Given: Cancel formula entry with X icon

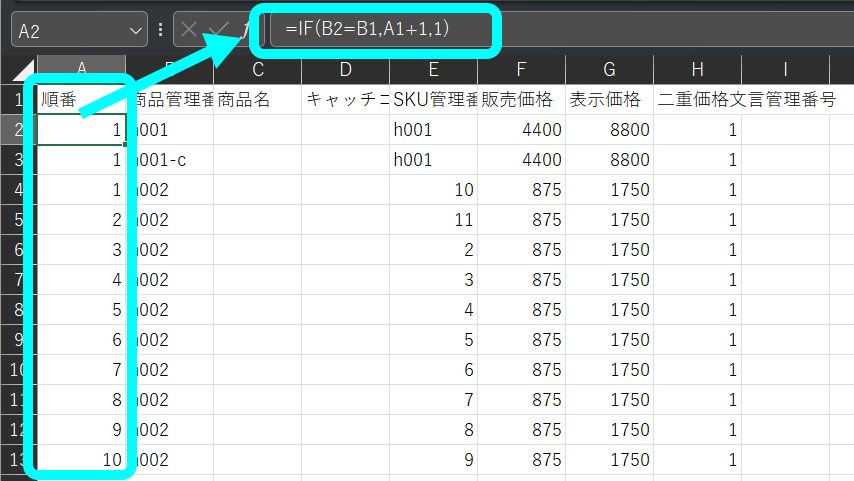Looking at the screenshot, I should (189, 29).
